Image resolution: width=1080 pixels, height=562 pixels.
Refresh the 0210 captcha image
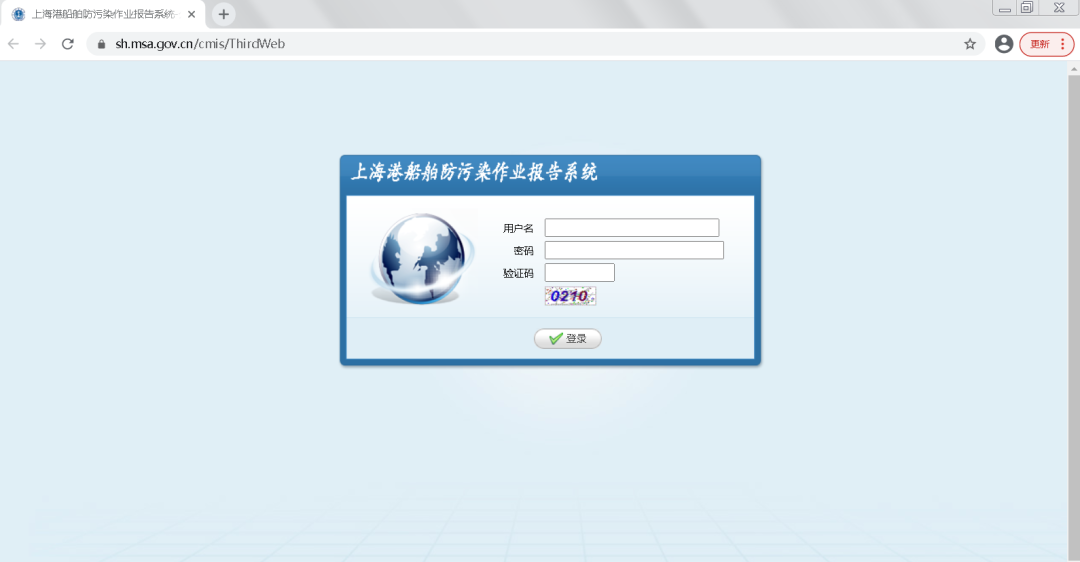570,296
